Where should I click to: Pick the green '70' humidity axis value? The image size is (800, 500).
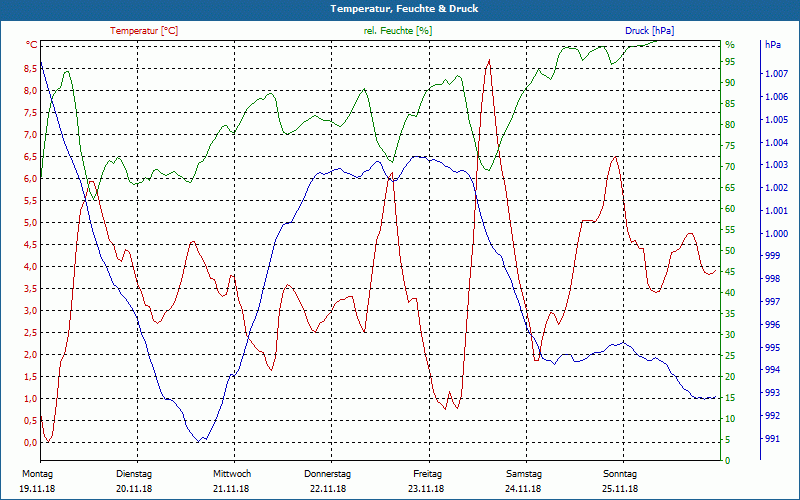coord(730,167)
